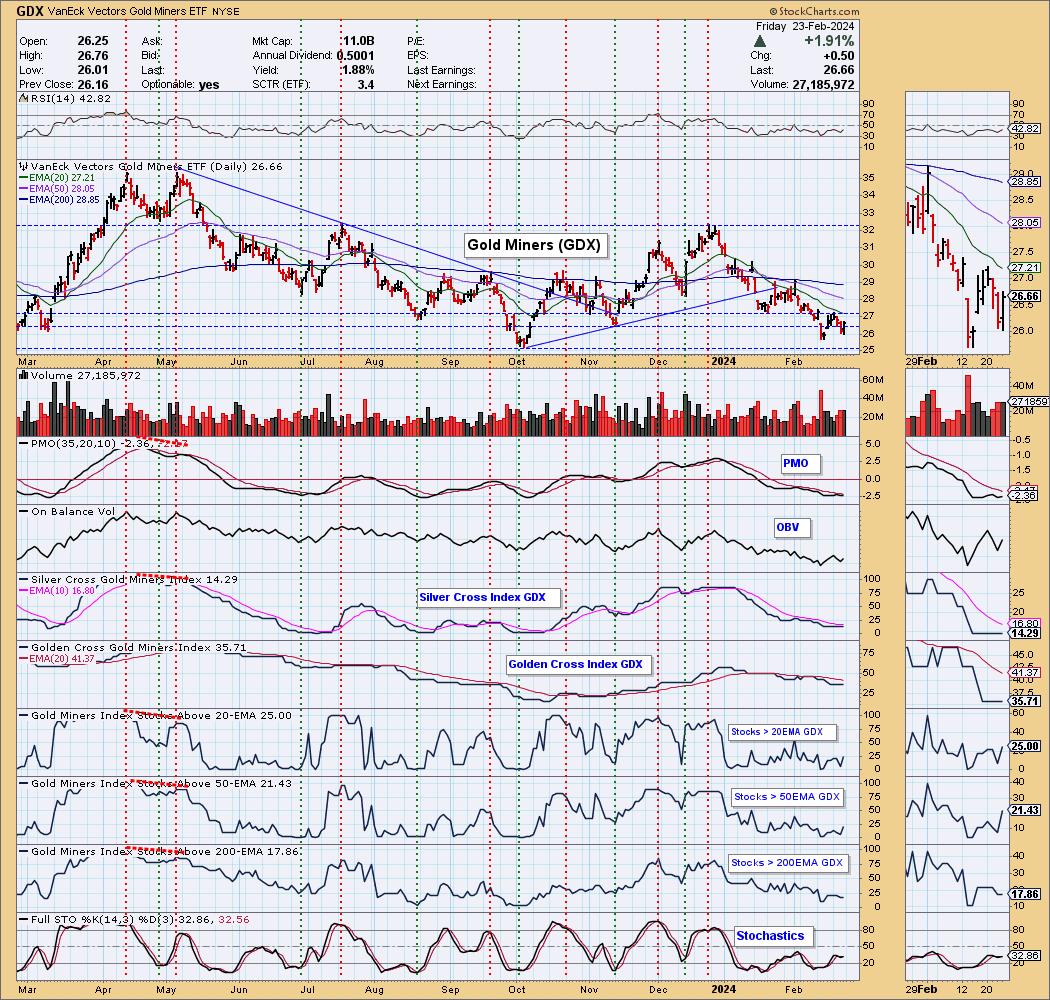Click the 25.00 value tag on zoom panel
The image size is (1050, 1000).
(1027, 746)
